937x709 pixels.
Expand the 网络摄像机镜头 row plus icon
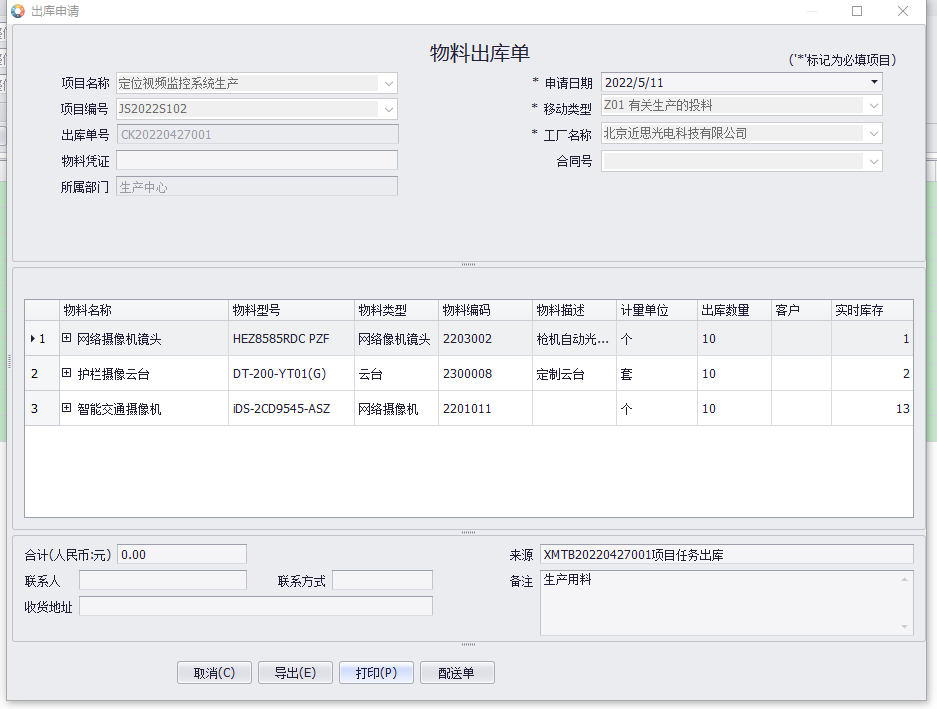pos(67,339)
